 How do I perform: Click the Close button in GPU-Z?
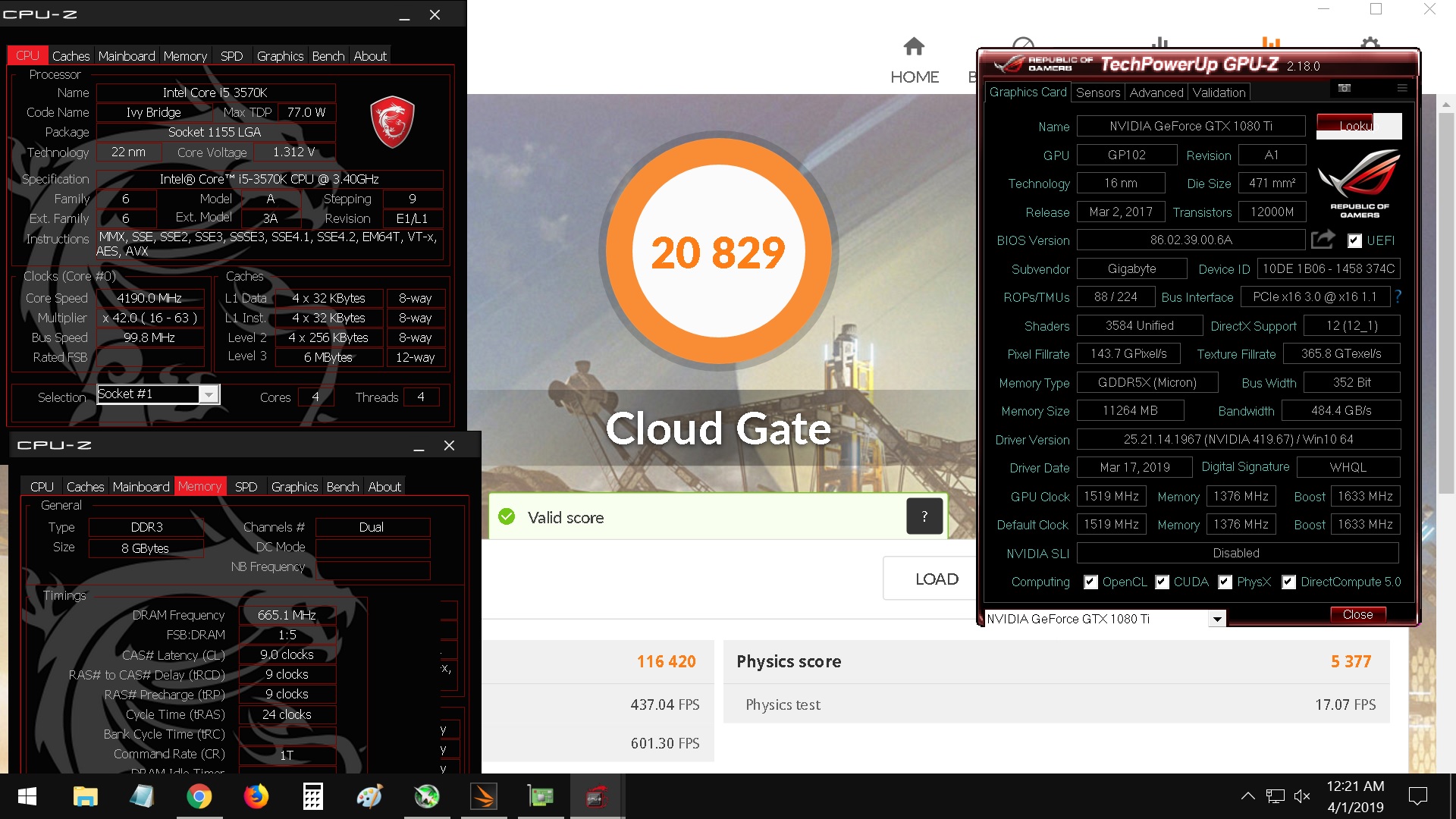(1357, 614)
